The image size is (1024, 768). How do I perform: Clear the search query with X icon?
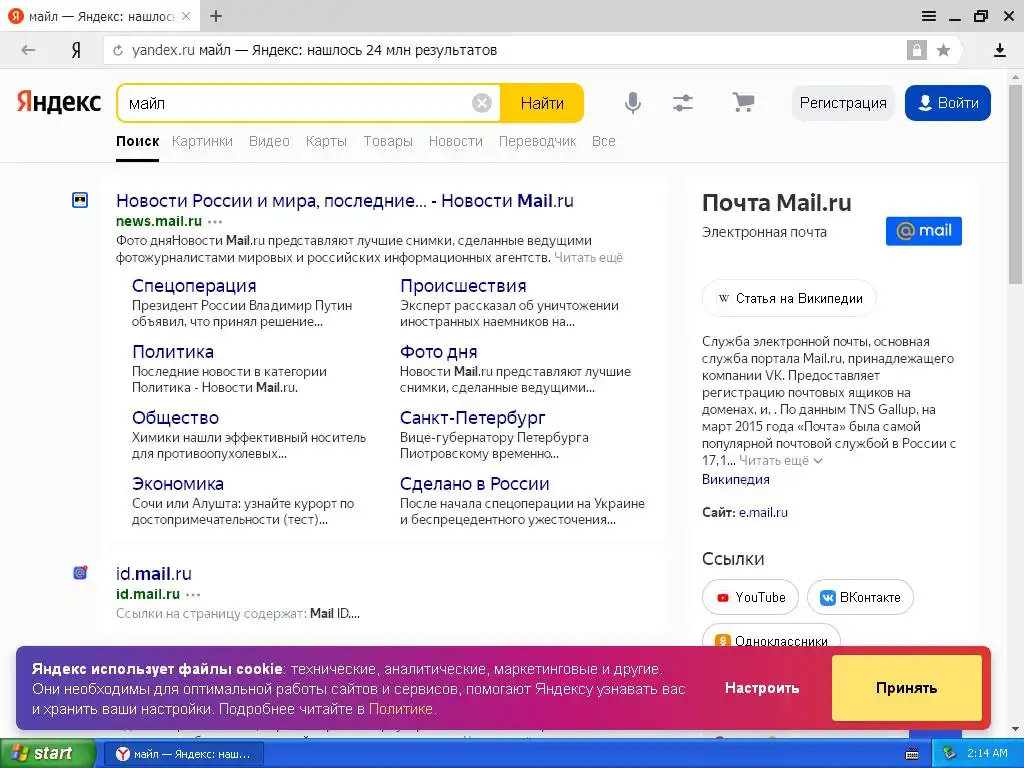tap(482, 103)
